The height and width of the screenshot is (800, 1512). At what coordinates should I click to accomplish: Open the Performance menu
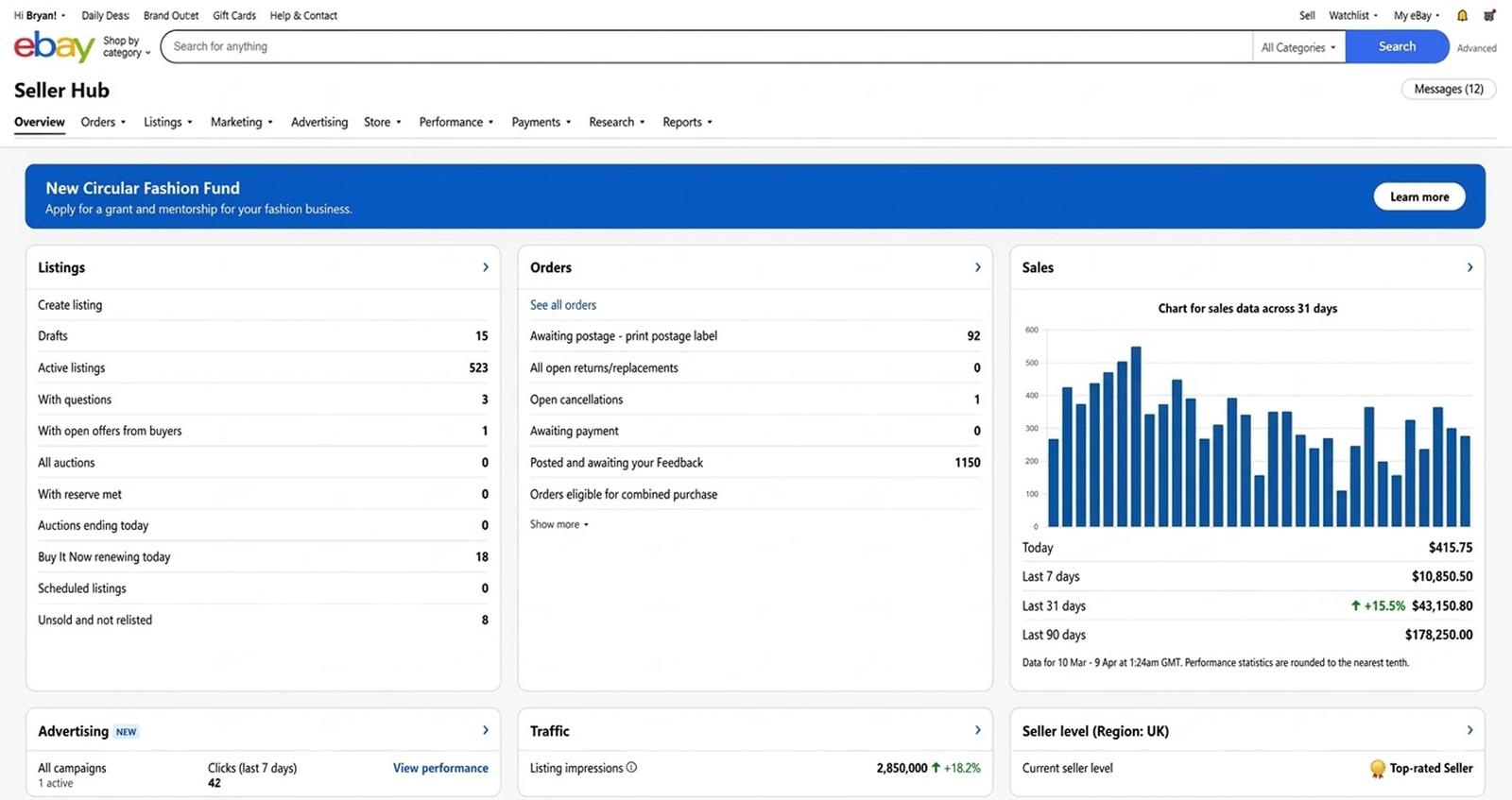pyautogui.click(x=455, y=122)
